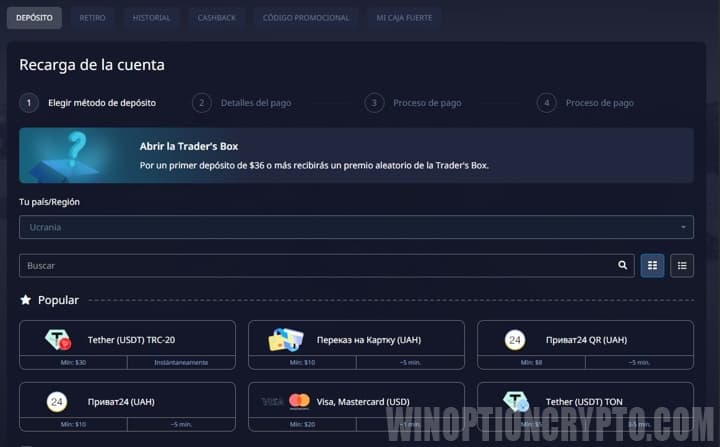
Task: Click the Visa logo icon
Action: [x=272, y=402]
